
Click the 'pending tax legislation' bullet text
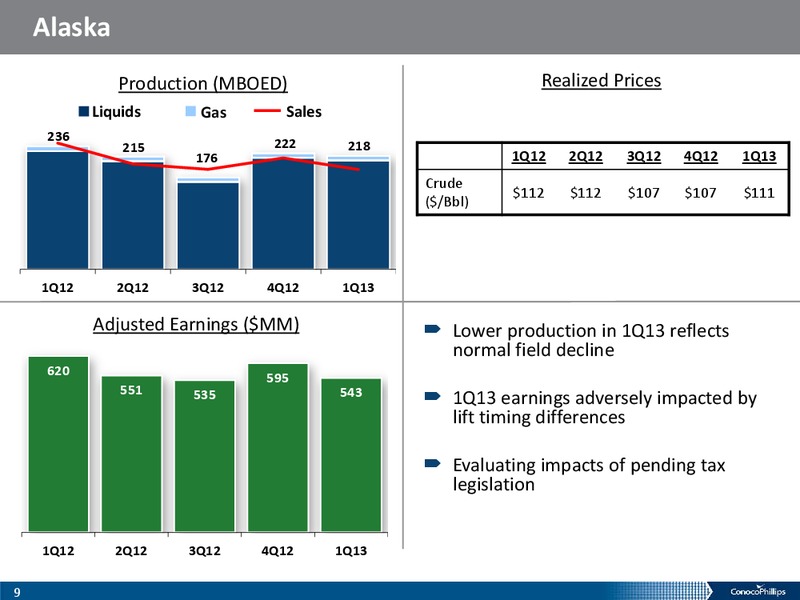point(589,474)
